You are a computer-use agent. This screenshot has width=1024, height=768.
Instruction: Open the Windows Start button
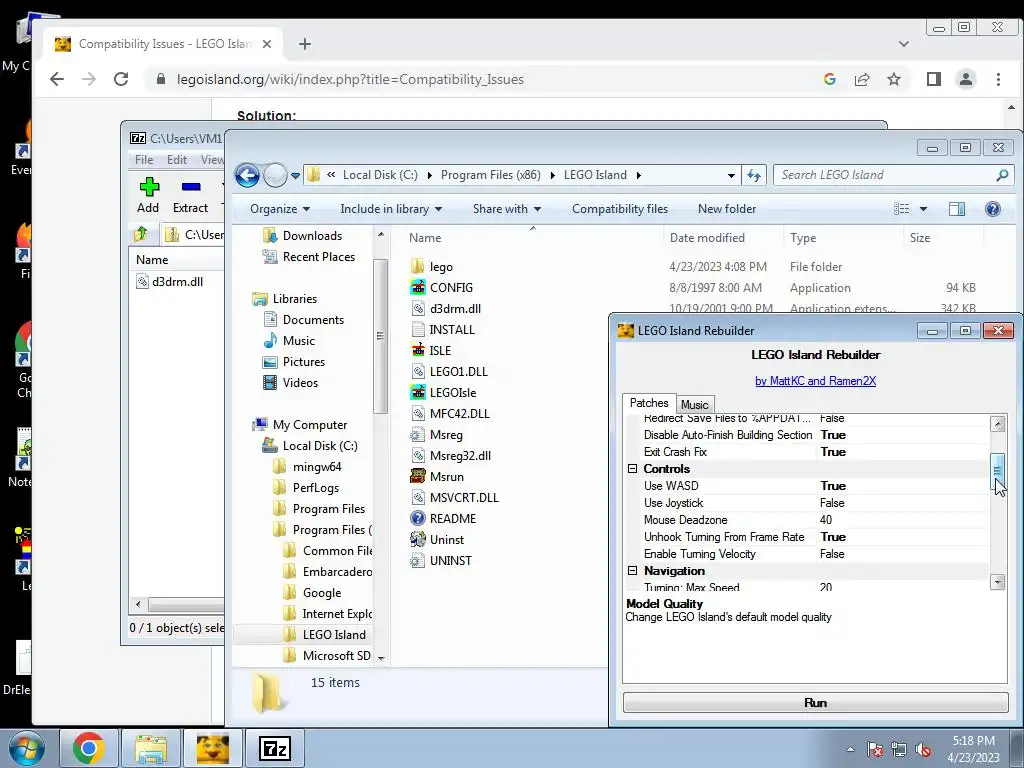click(x=26, y=748)
